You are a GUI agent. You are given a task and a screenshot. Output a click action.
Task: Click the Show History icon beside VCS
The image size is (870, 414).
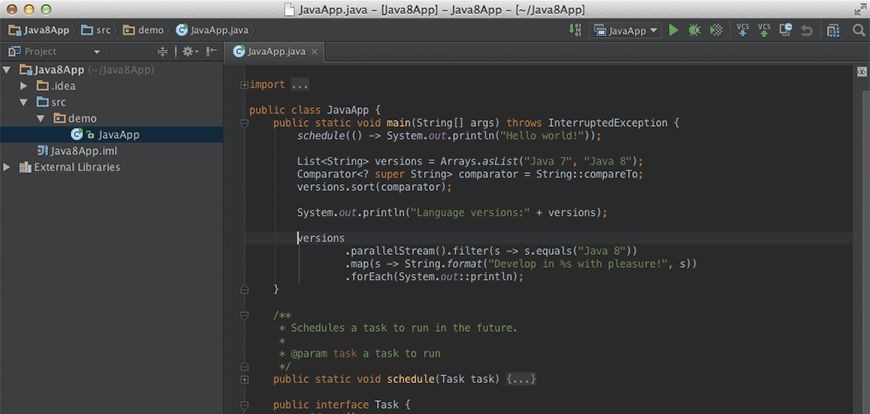click(x=786, y=30)
